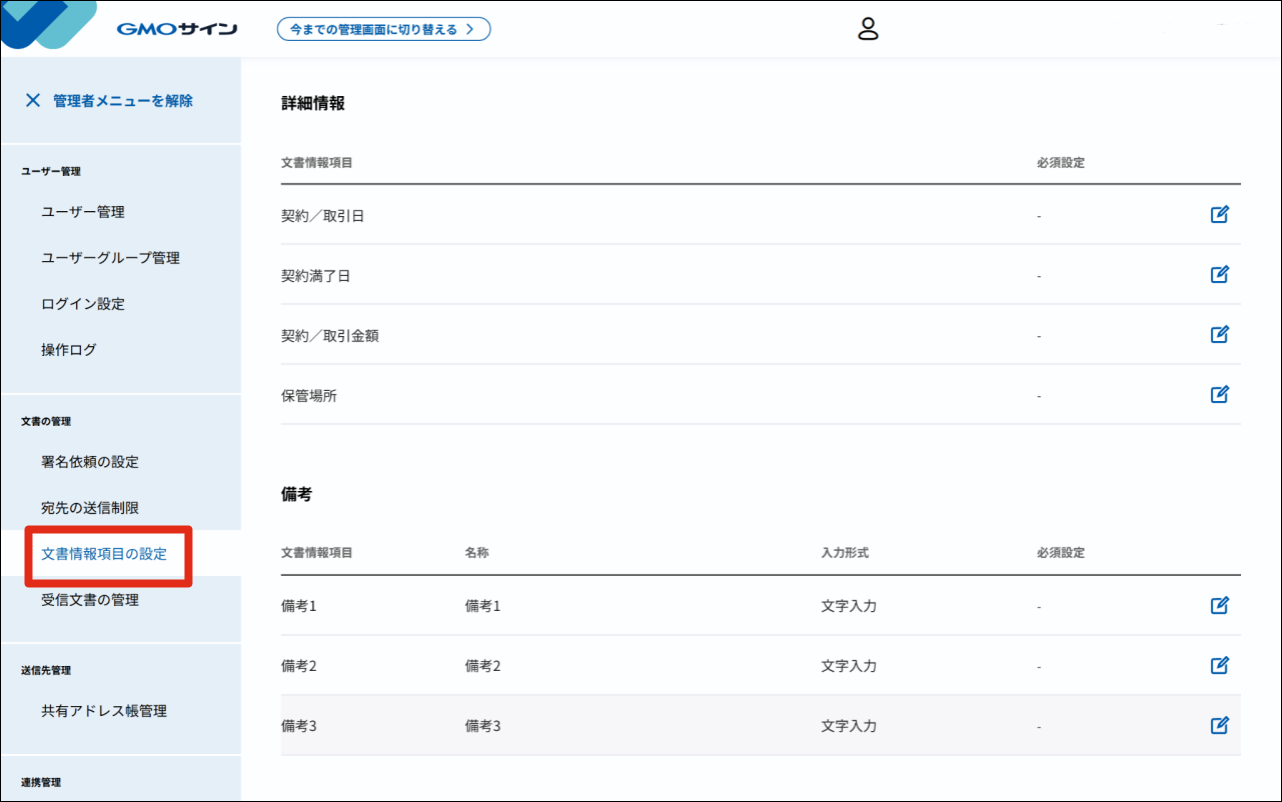Edit the 備考3 row

[x=1220, y=725]
